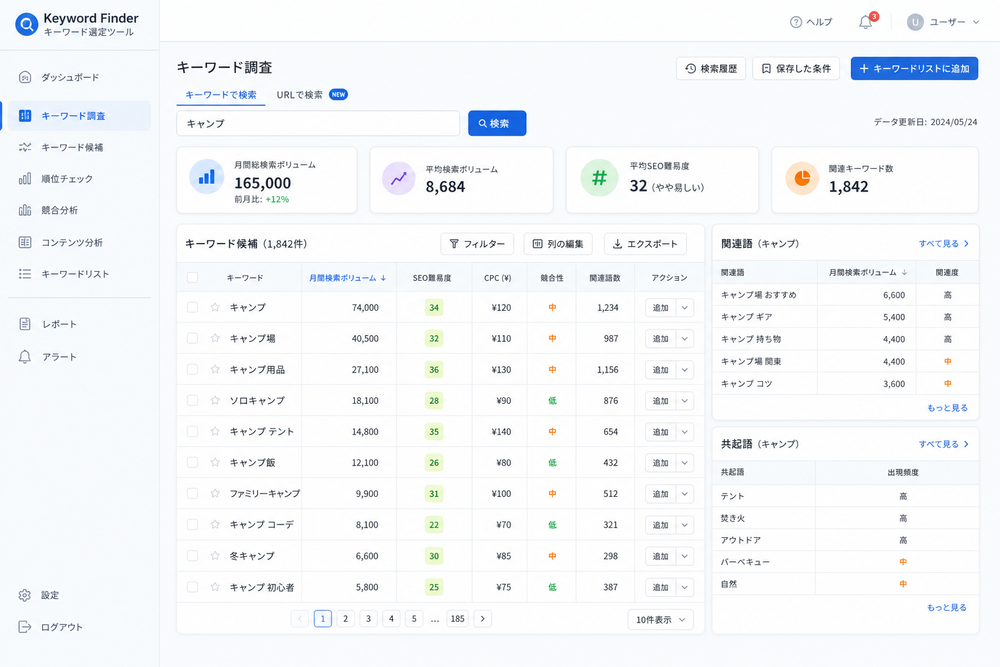1000x667 pixels.
Task: Click the 列の編集 button
Action: tap(558, 244)
